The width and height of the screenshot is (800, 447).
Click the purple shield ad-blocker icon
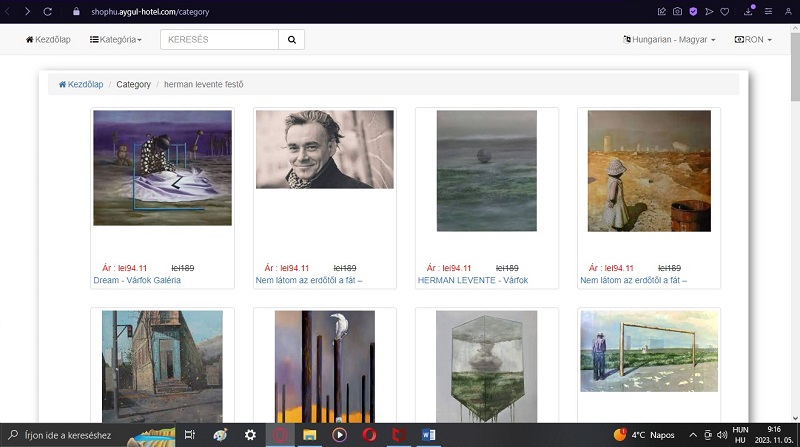[x=693, y=11]
